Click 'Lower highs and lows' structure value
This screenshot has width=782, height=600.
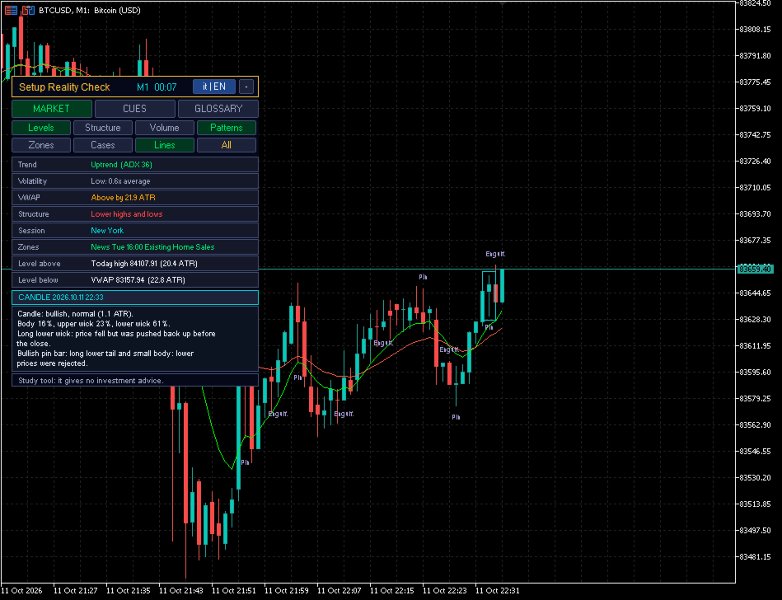click(x=126, y=214)
